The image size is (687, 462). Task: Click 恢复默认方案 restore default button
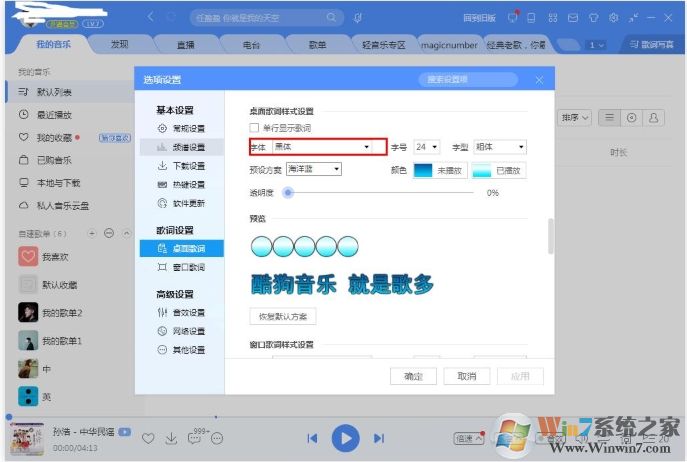pyautogui.click(x=283, y=316)
